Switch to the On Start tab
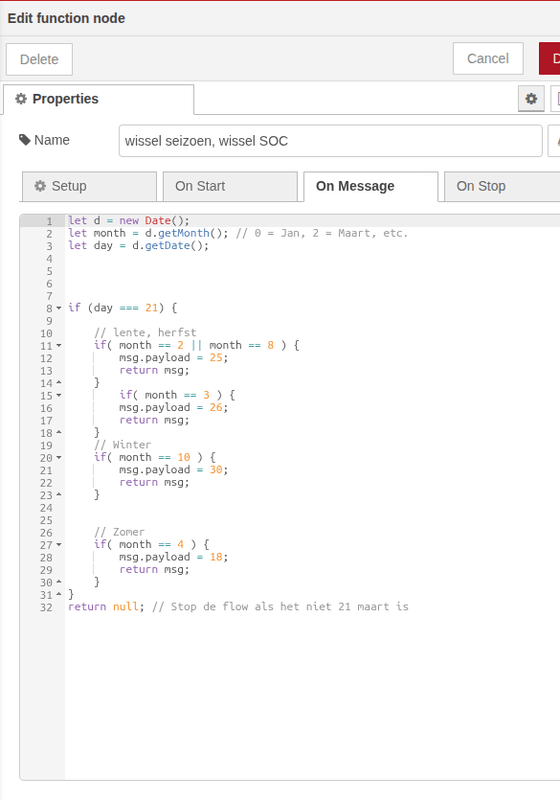 pyautogui.click(x=230, y=186)
